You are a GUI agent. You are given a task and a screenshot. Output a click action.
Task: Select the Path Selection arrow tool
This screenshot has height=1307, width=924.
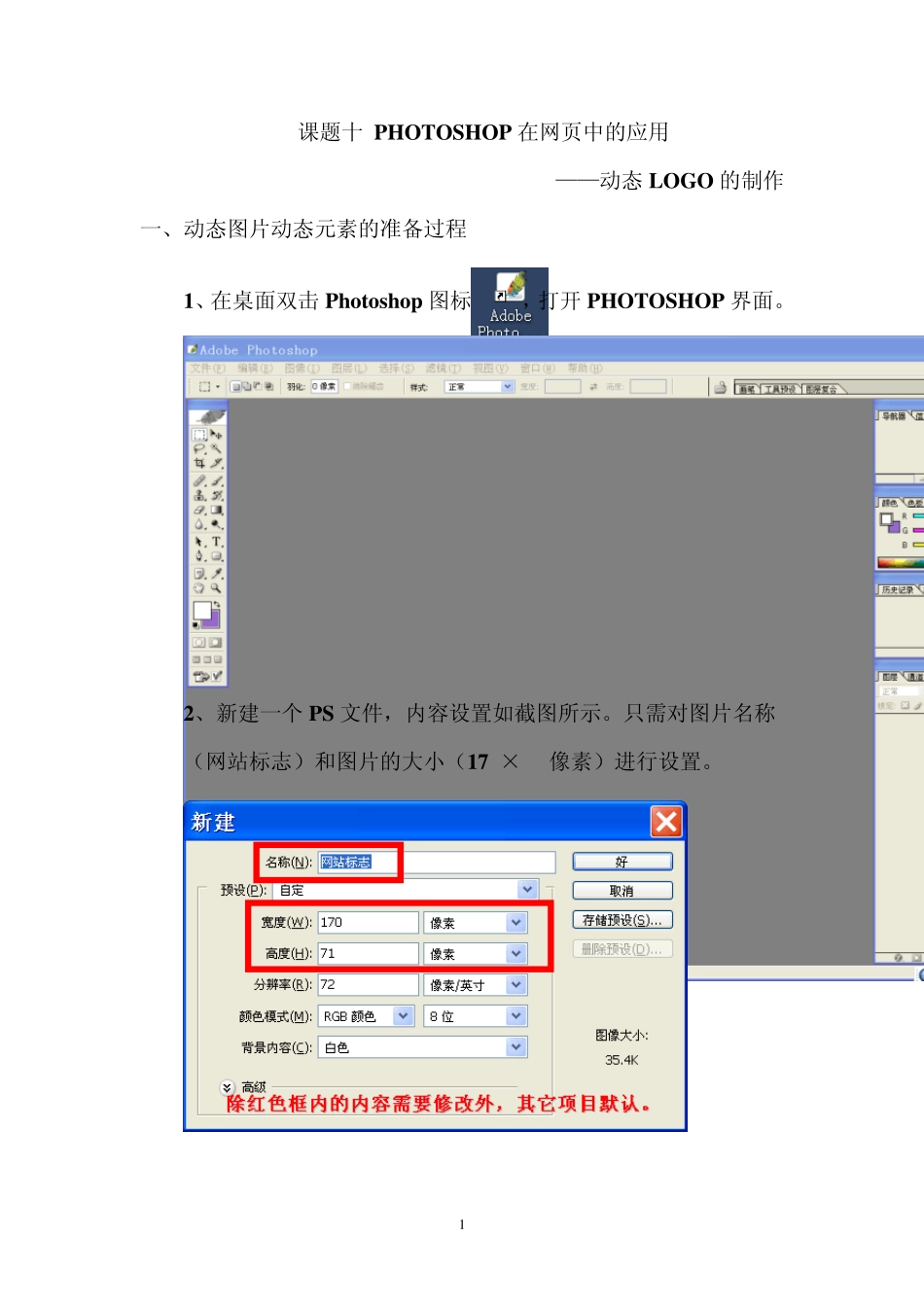199,542
